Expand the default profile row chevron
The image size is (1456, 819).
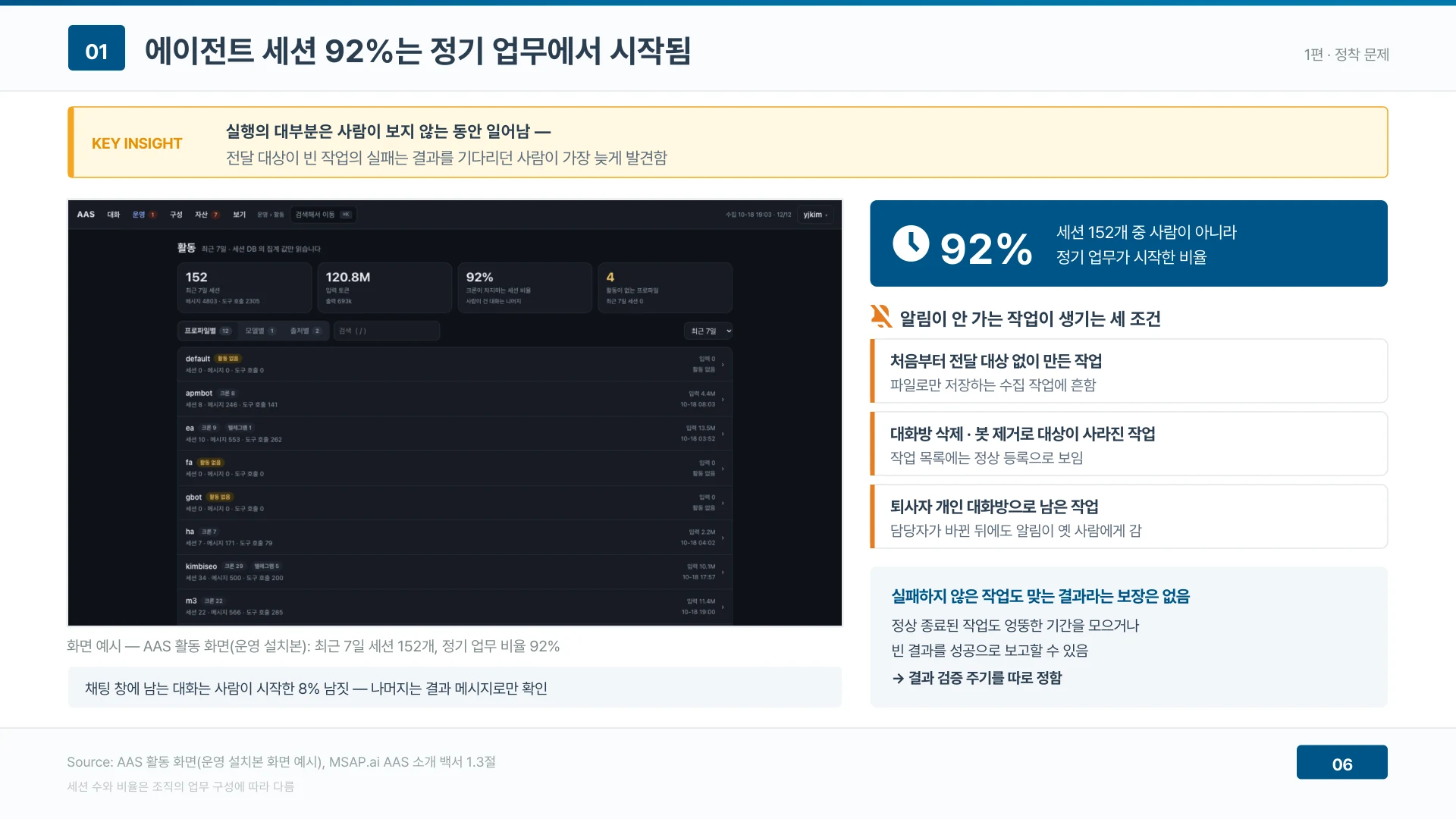tap(723, 364)
